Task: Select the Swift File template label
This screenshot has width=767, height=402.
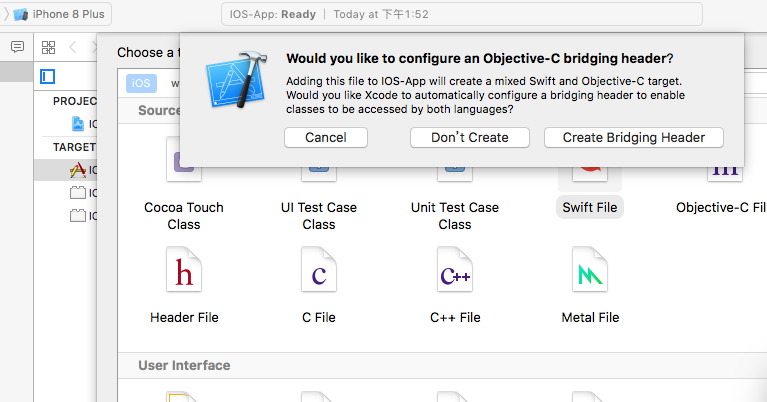Action: (589, 207)
